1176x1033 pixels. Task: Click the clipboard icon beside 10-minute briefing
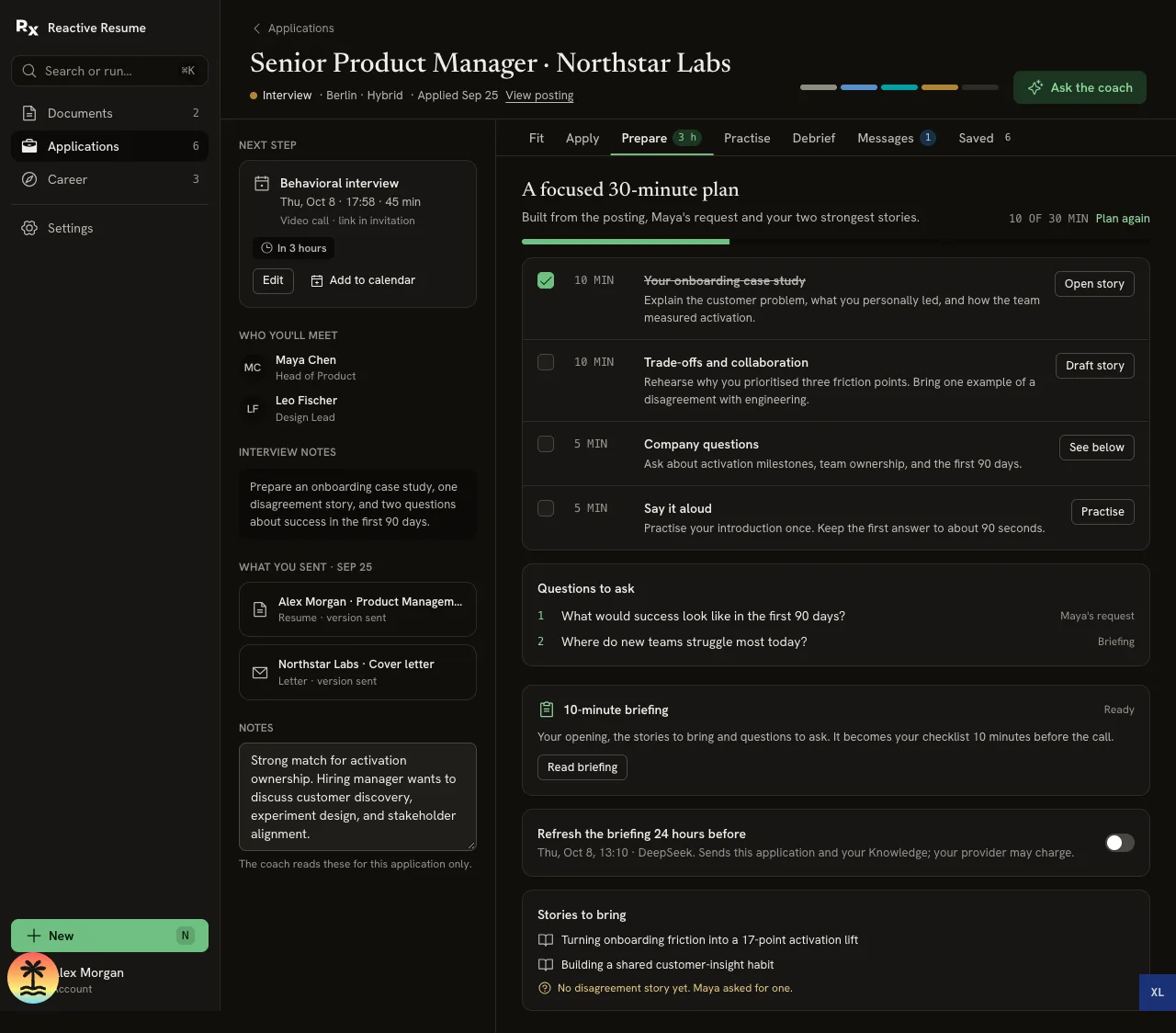pos(547,709)
